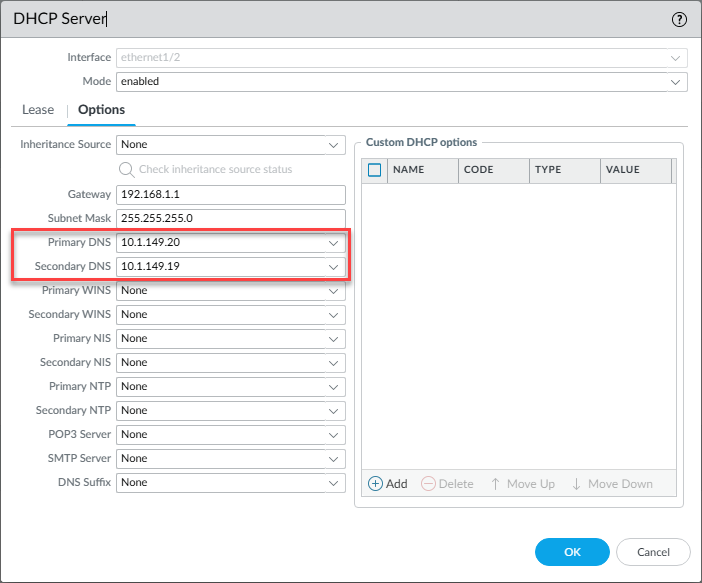702x583 pixels.
Task: Open the Interface dropdown
Action: point(675,58)
